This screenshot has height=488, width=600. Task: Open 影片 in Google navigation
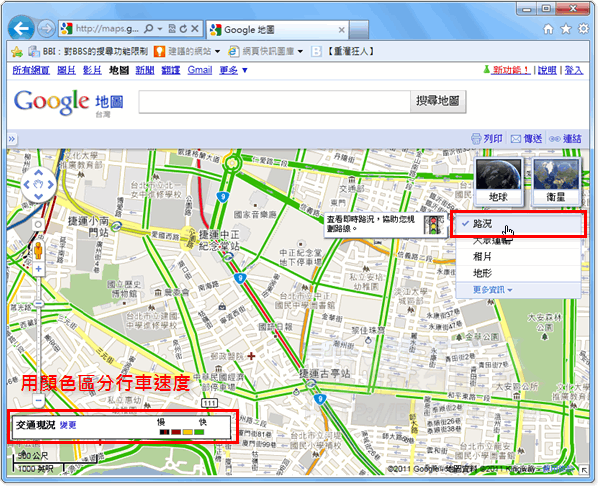pos(92,70)
